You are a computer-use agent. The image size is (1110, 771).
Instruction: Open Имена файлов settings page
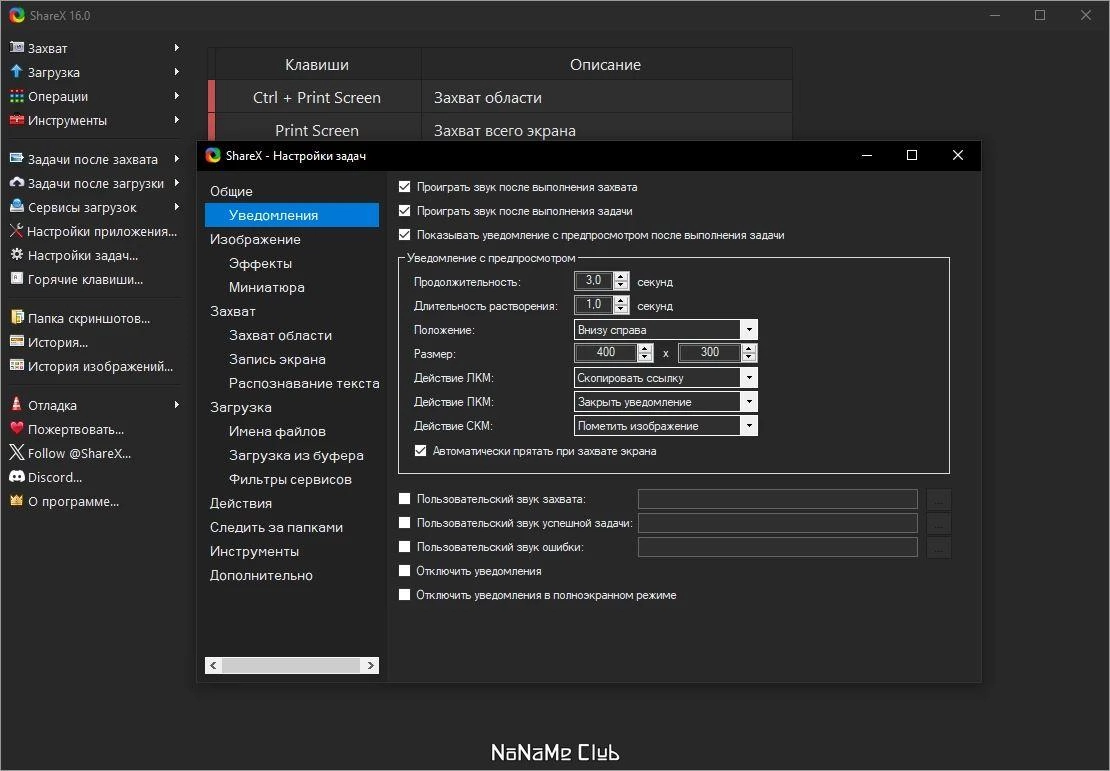click(278, 431)
